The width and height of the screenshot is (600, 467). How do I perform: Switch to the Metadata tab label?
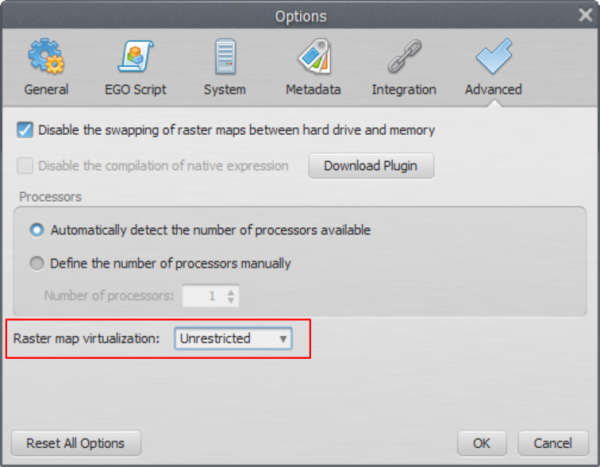[x=313, y=90]
